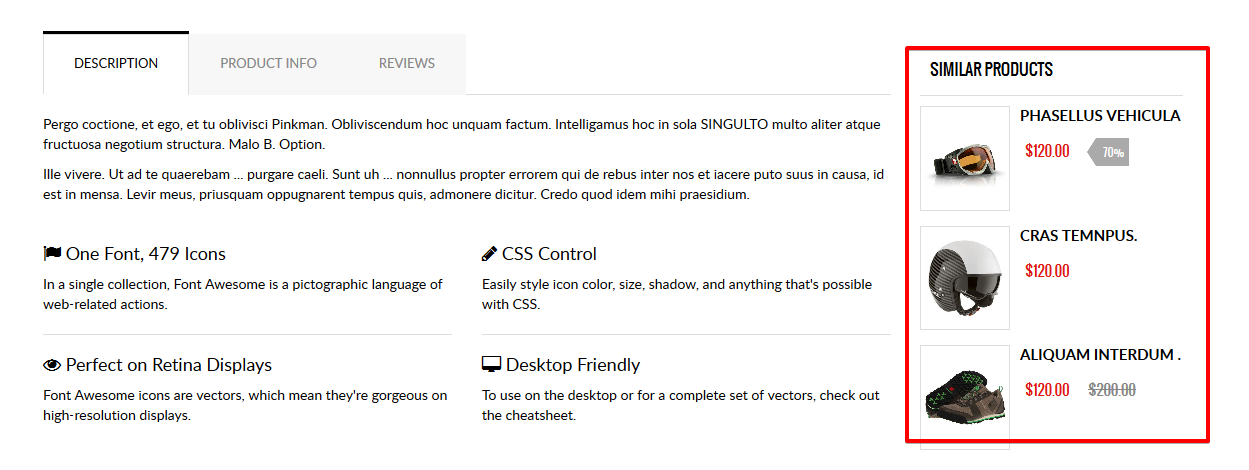Show the Reviews tab

pos(406,64)
